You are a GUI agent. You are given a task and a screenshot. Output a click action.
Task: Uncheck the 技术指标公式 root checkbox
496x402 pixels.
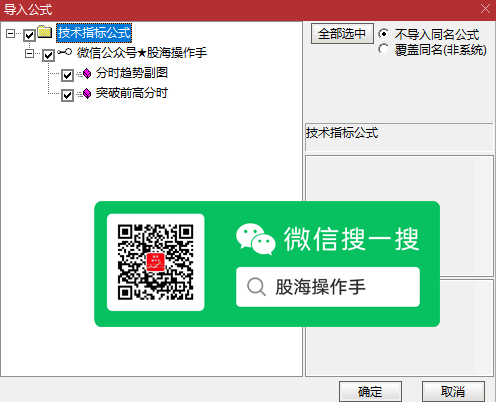tap(29, 35)
